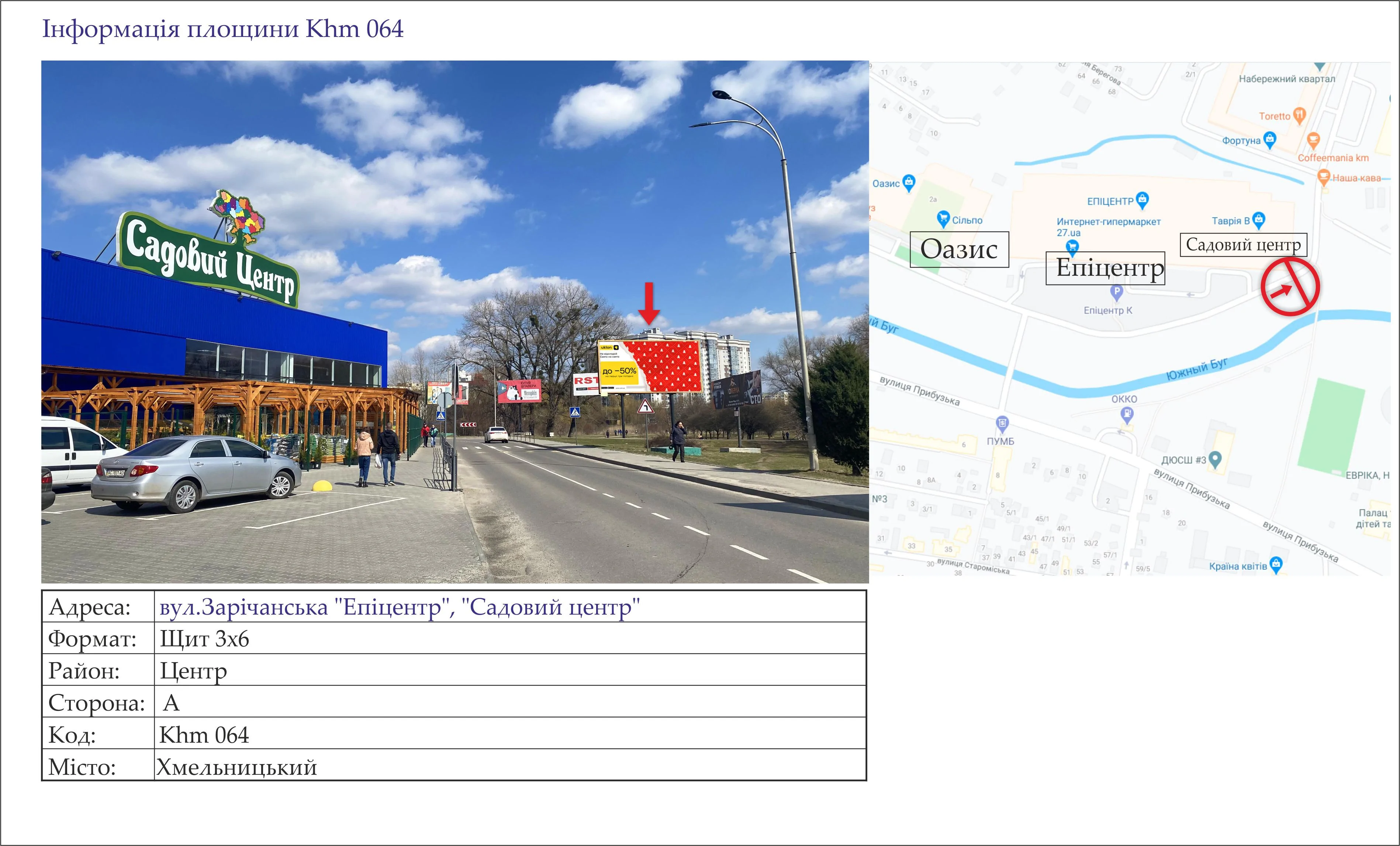
Task: Click the ДЮСШ #3 location pin
Action: (1215, 459)
